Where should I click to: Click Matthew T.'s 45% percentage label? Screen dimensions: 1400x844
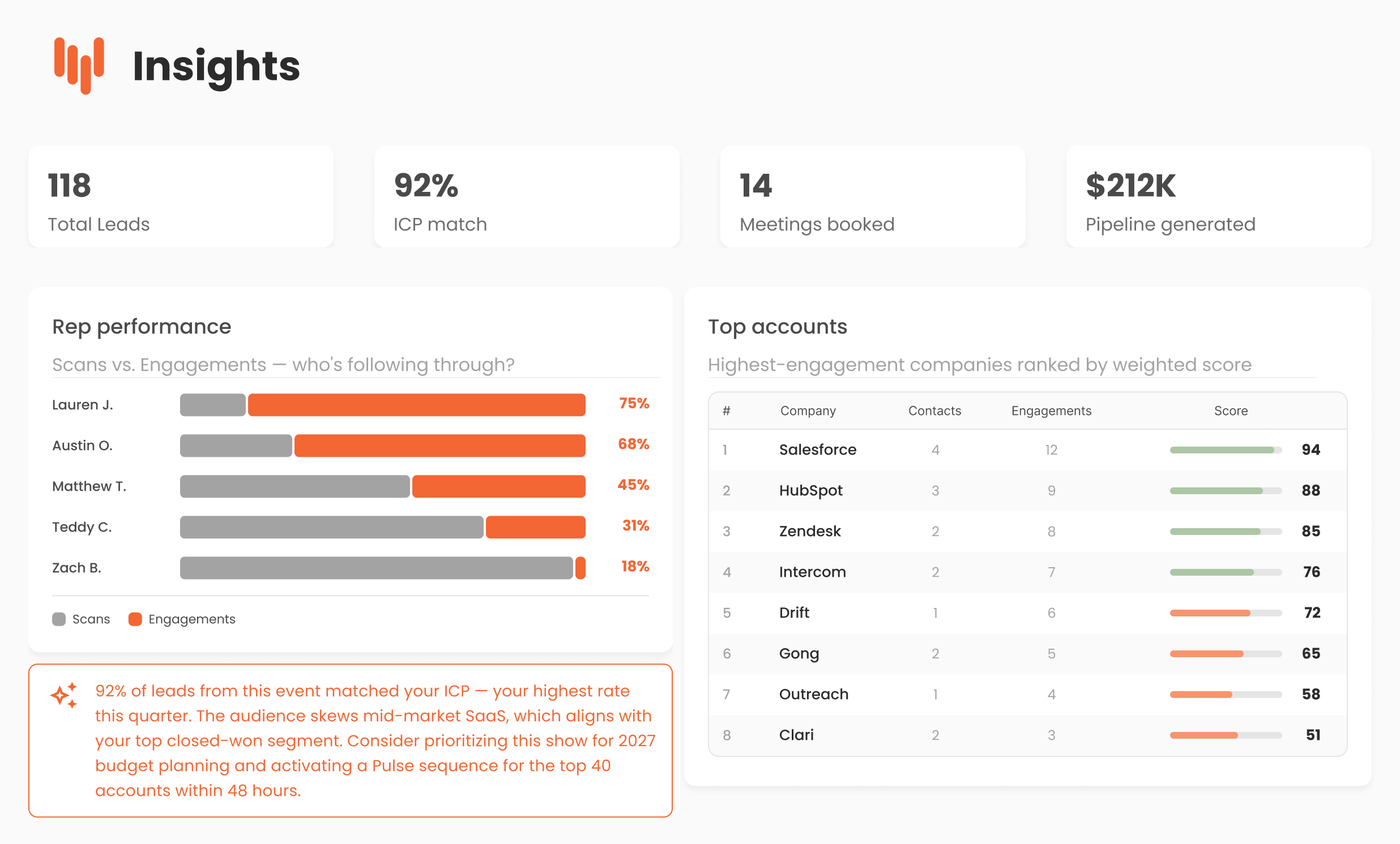(633, 485)
